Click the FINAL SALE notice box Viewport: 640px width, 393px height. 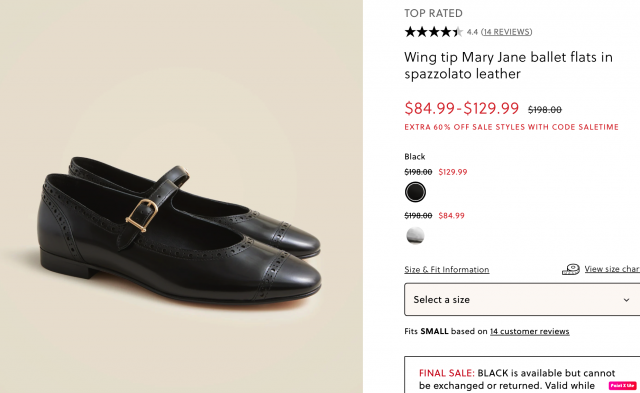(x=522, y=375)
